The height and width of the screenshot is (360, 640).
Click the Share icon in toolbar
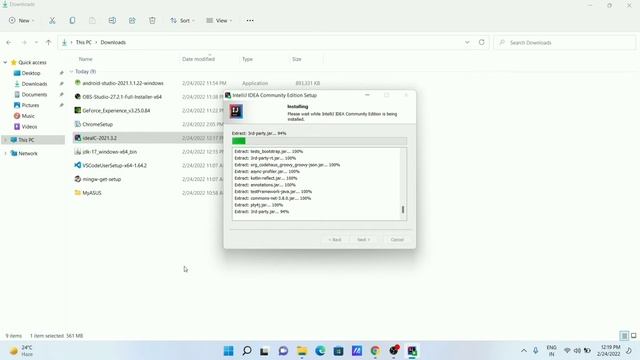(132, 20)
